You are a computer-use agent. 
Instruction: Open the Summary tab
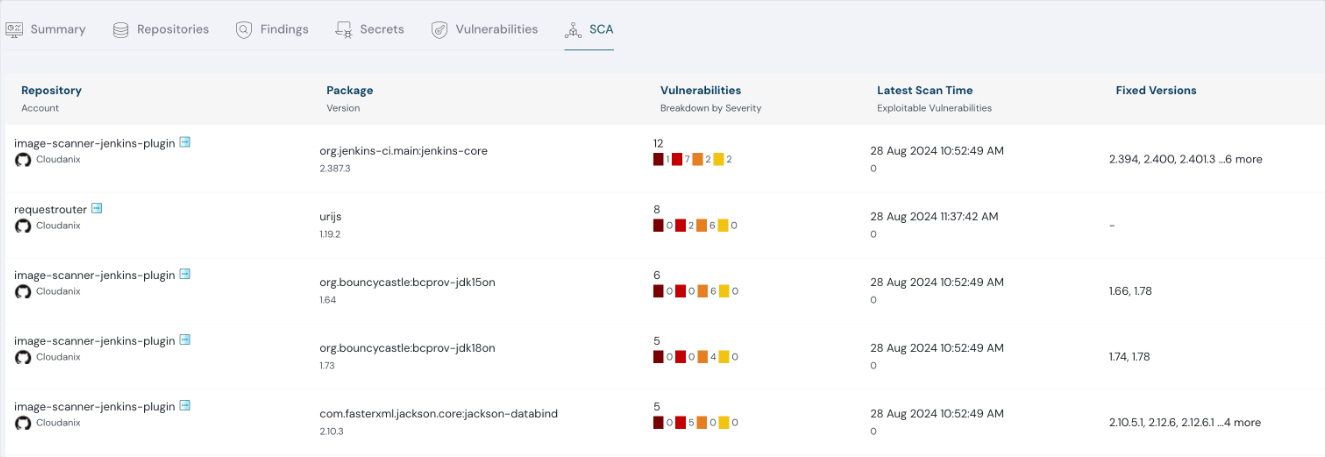46,30
